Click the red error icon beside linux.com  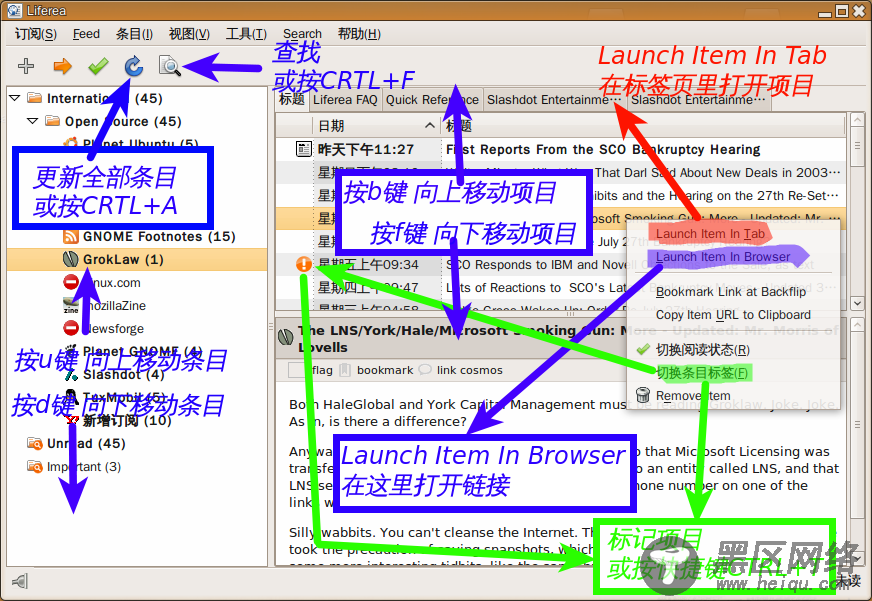(x=71, y=282)
